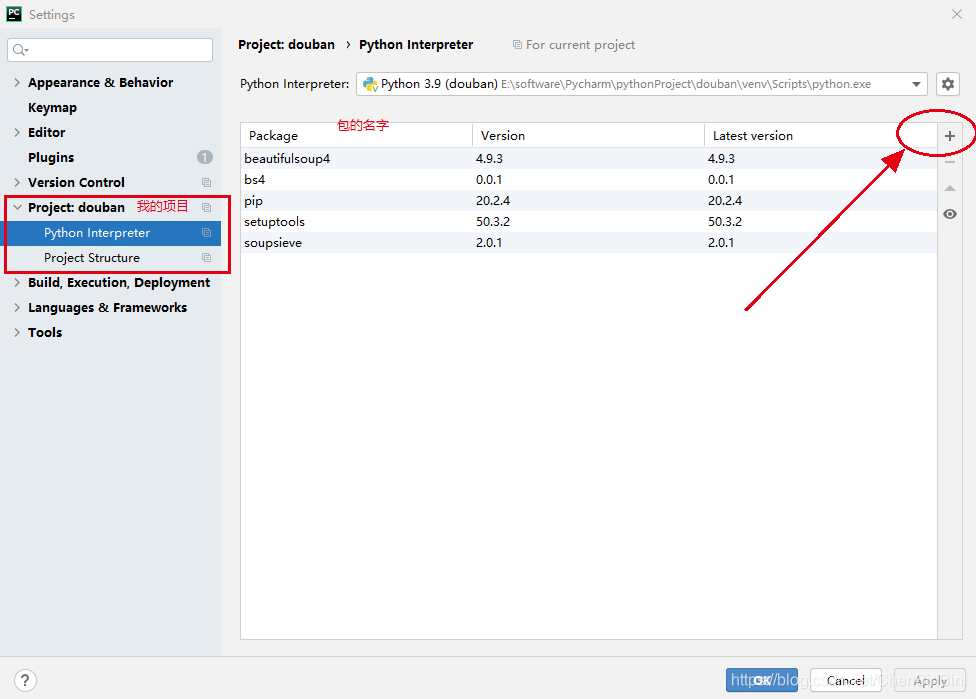Click the plus icon to install package

(x=949, y=136)
